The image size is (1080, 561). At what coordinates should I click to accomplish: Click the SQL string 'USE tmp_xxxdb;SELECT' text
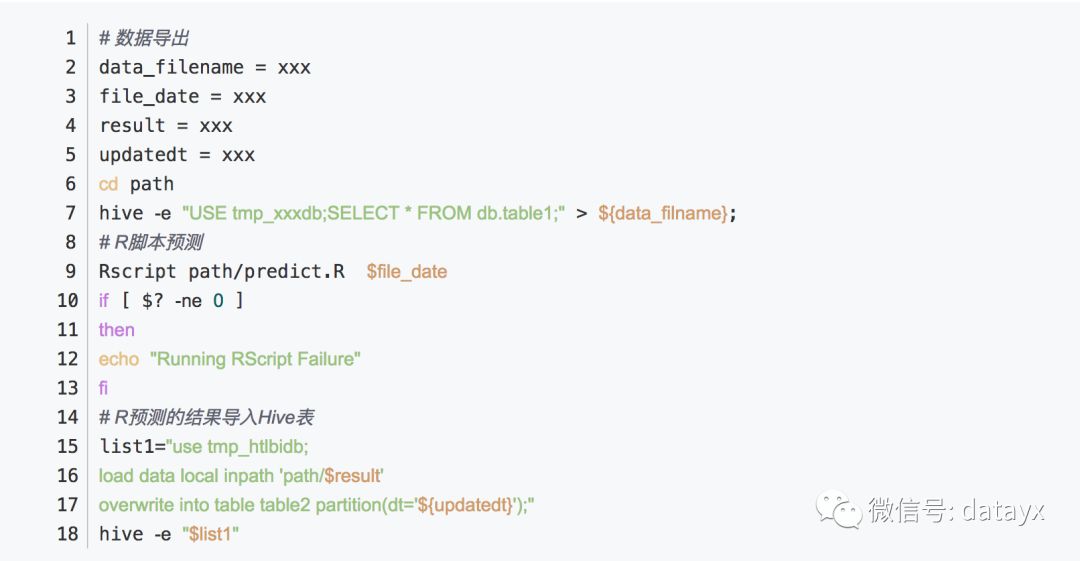tap(291, 214)
